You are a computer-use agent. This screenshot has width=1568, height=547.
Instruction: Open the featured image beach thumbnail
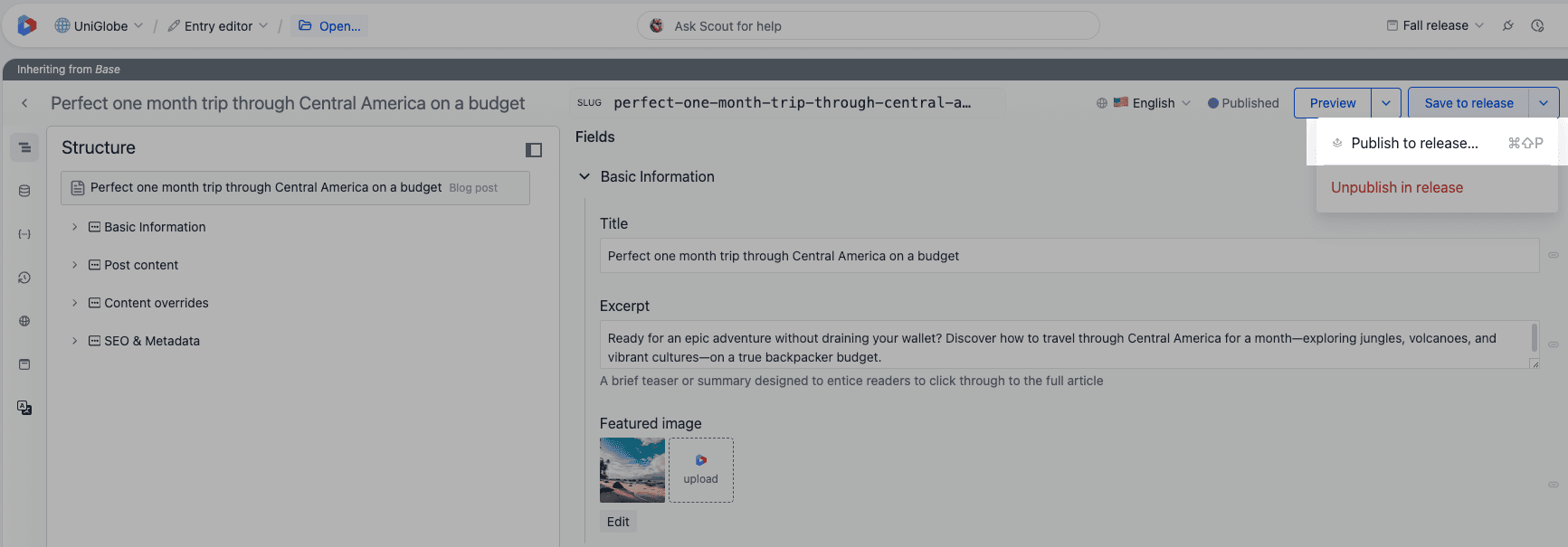click(x=632, y=470)
